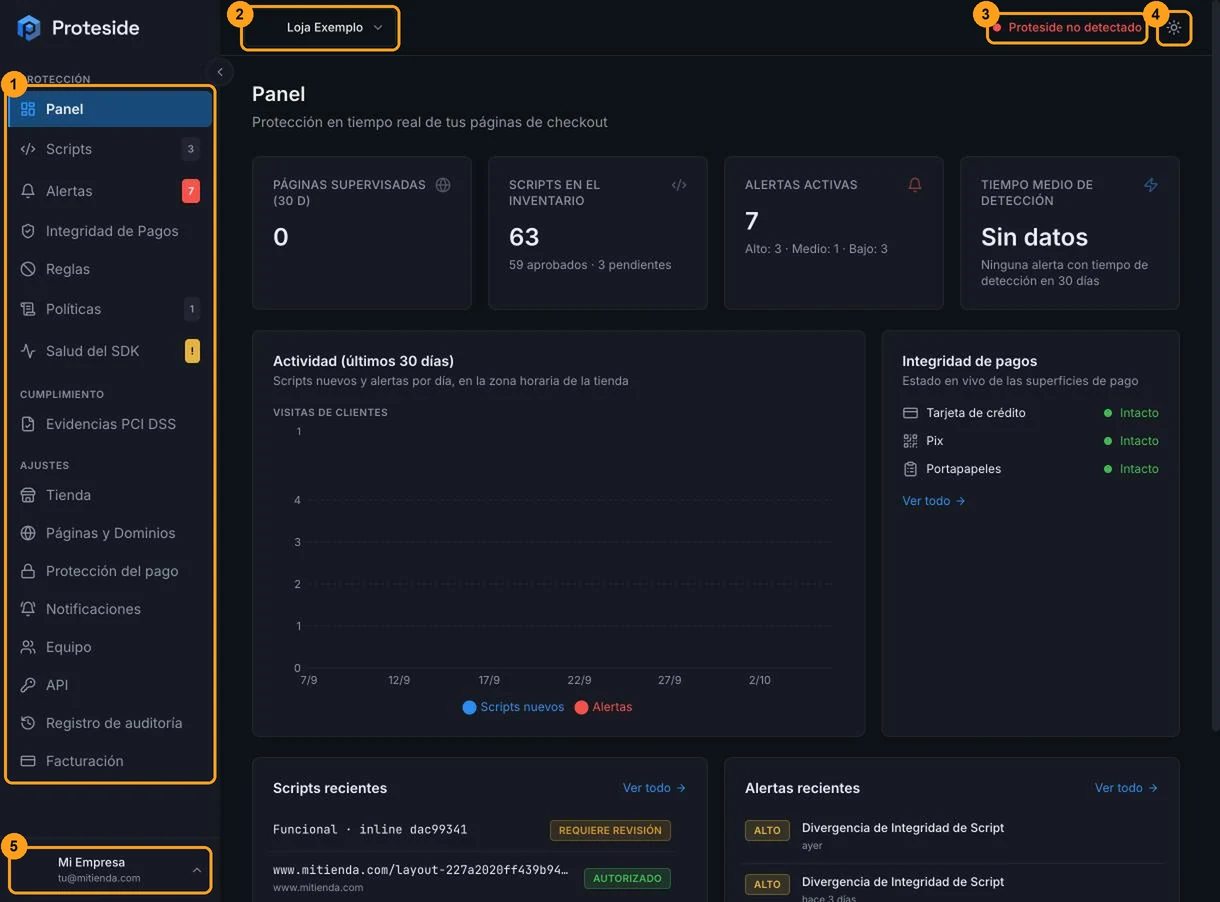Image resolution: width=1220 pixels, height=902 pixels.
Task: Open Panel in the sidebar
Action: (x=110, y=109)
